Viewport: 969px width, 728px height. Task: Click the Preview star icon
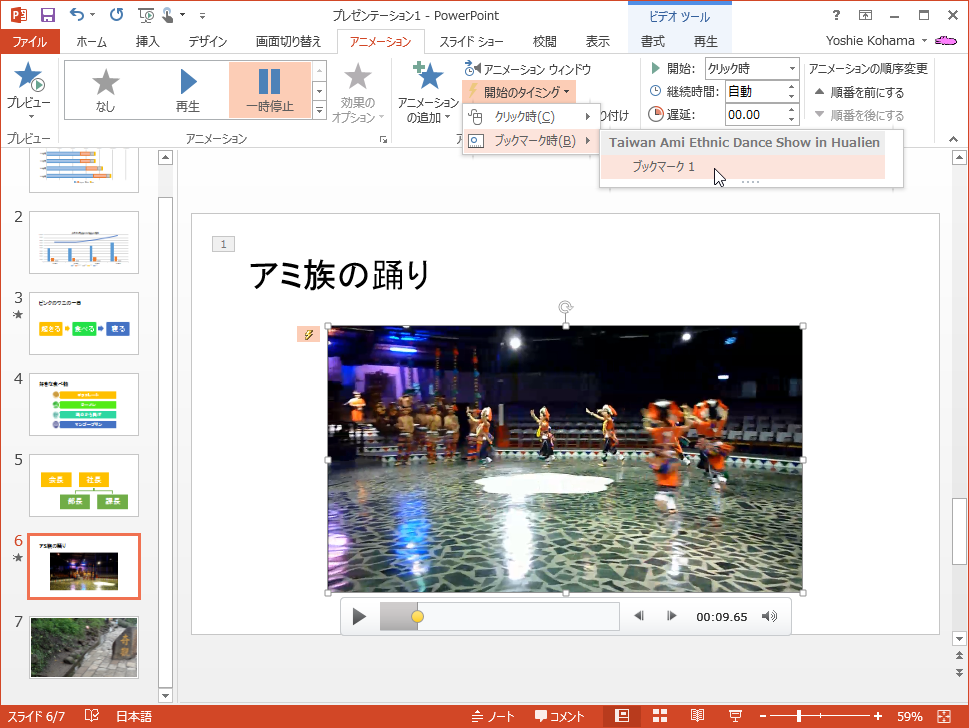pyautogui.click(x=28, y=78)
